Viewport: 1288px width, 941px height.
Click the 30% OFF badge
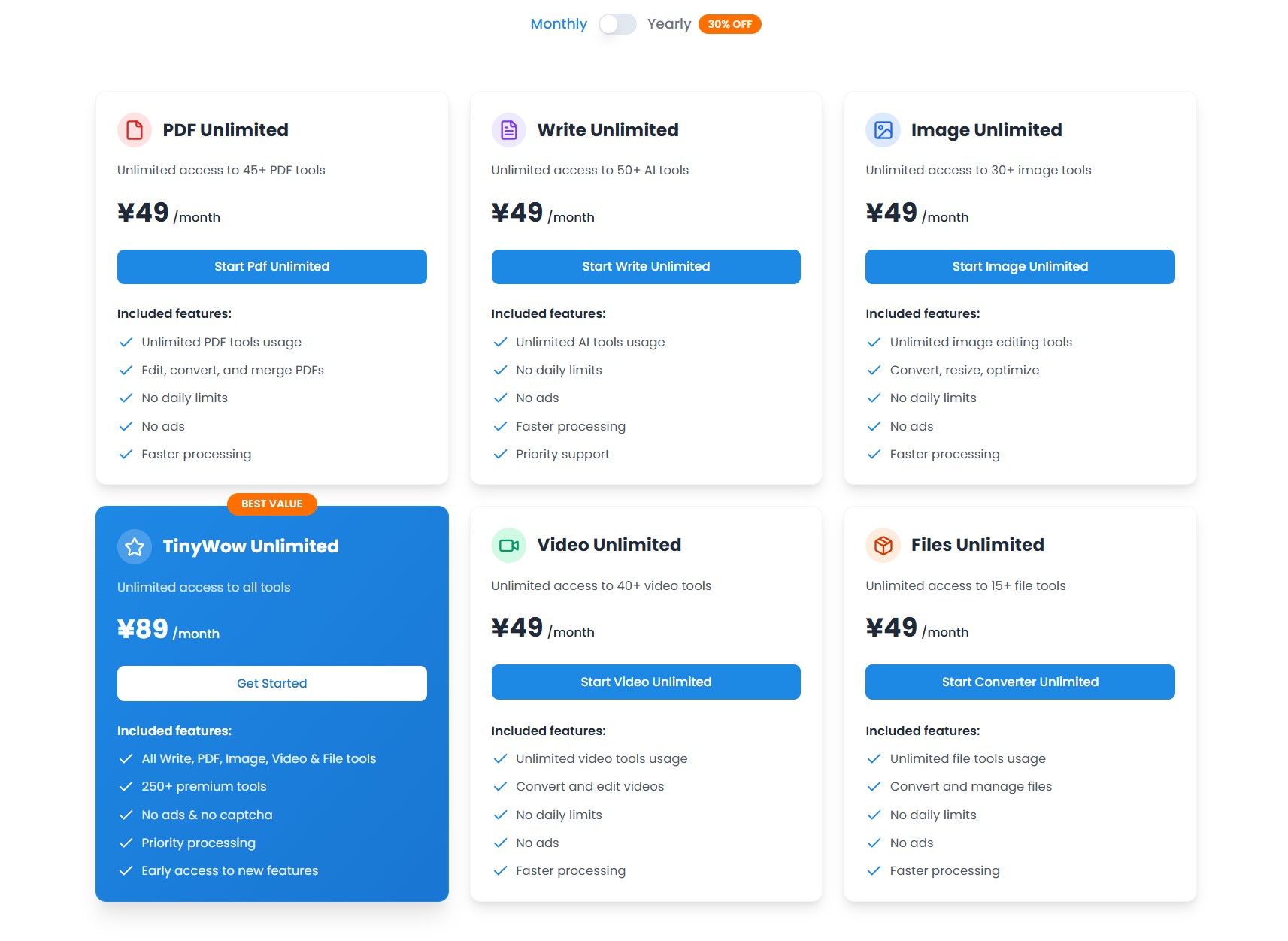coord(729,24)
